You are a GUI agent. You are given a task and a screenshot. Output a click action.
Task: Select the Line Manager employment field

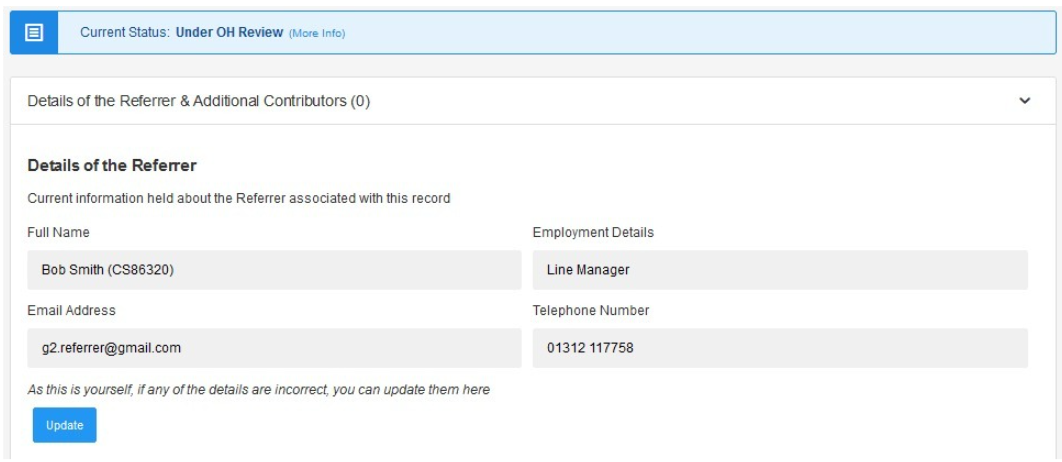point(780,270)
